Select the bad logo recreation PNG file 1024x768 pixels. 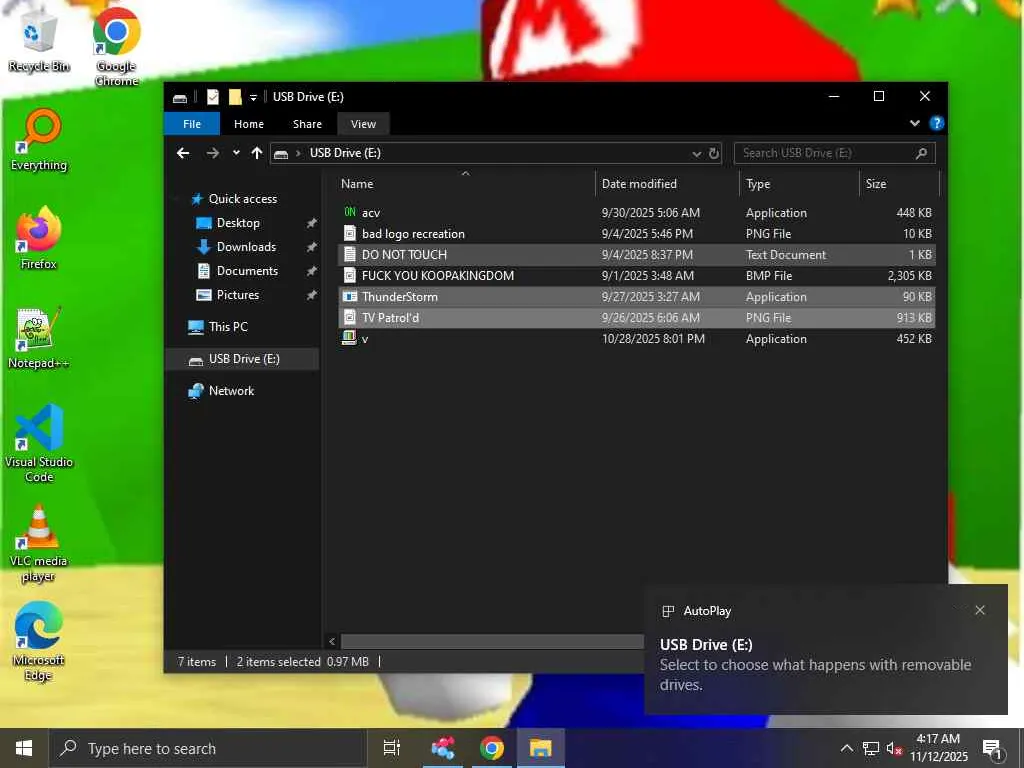click(x=637, y=234)
